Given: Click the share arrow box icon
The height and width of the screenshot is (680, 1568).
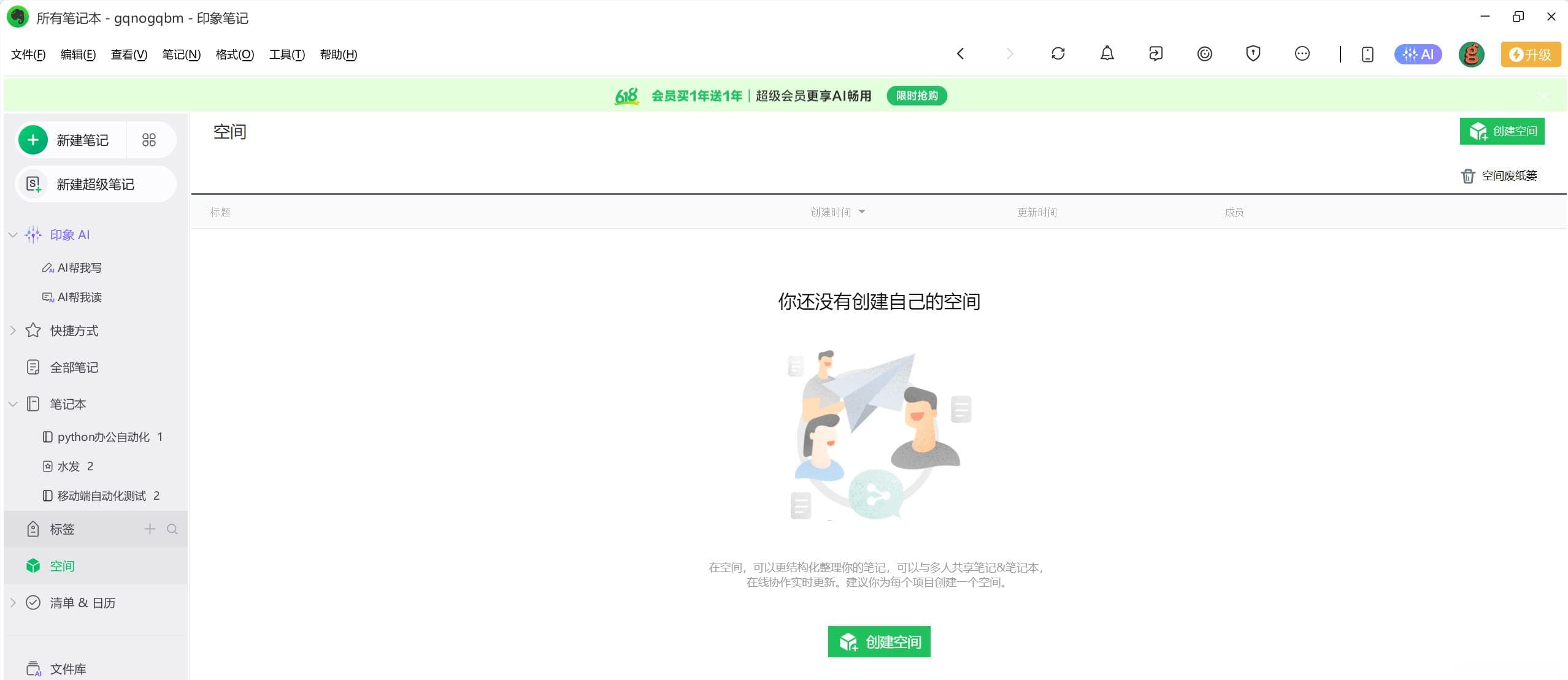Looking at the screenshot, I should click(x=1156, y=54).
